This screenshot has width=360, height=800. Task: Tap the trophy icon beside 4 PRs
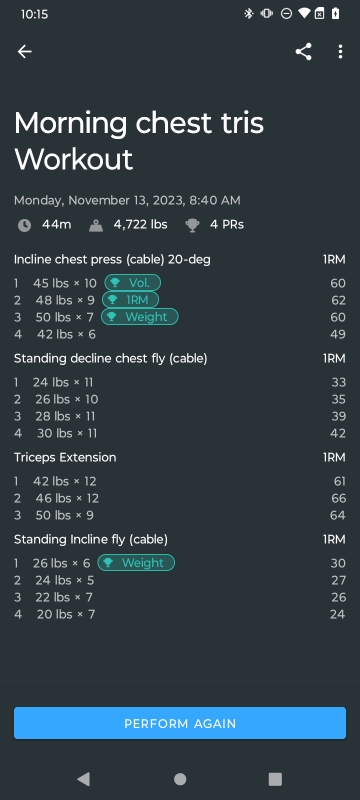pos(192,225)
